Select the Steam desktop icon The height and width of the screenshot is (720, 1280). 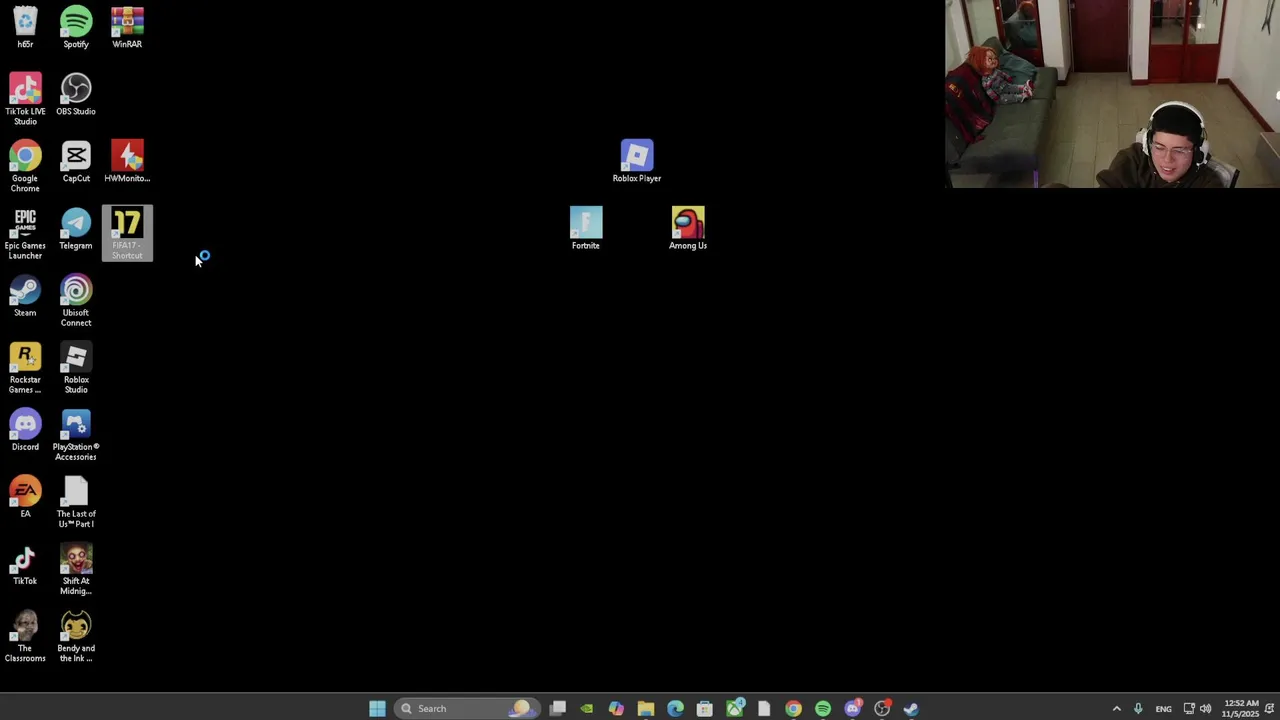pos(25,296)
